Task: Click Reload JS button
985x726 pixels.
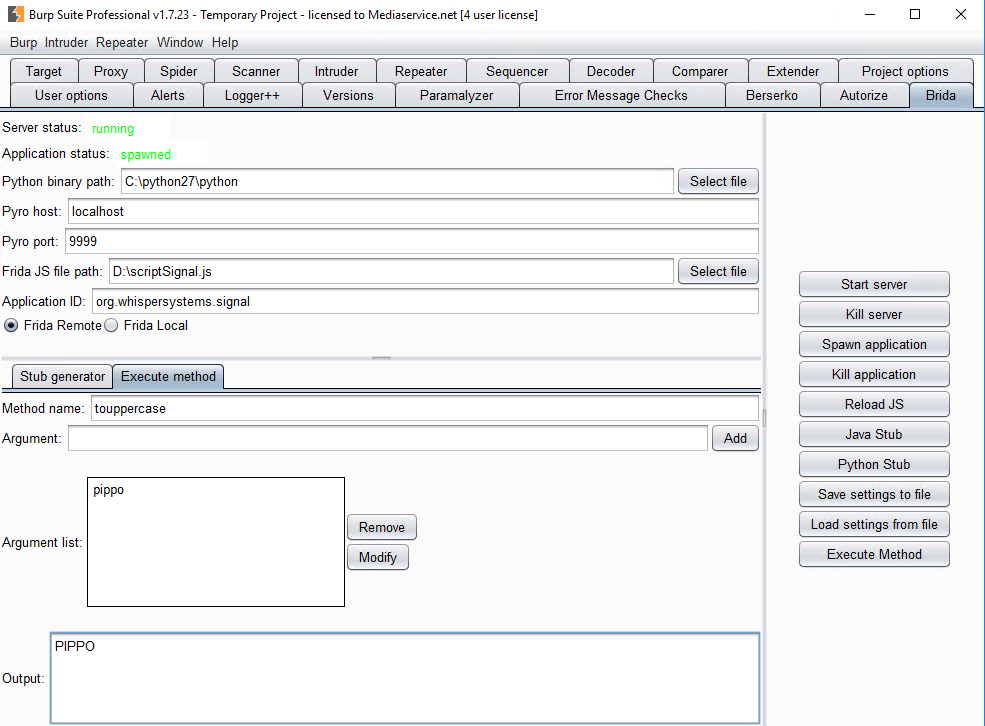Action: point(874,405)
